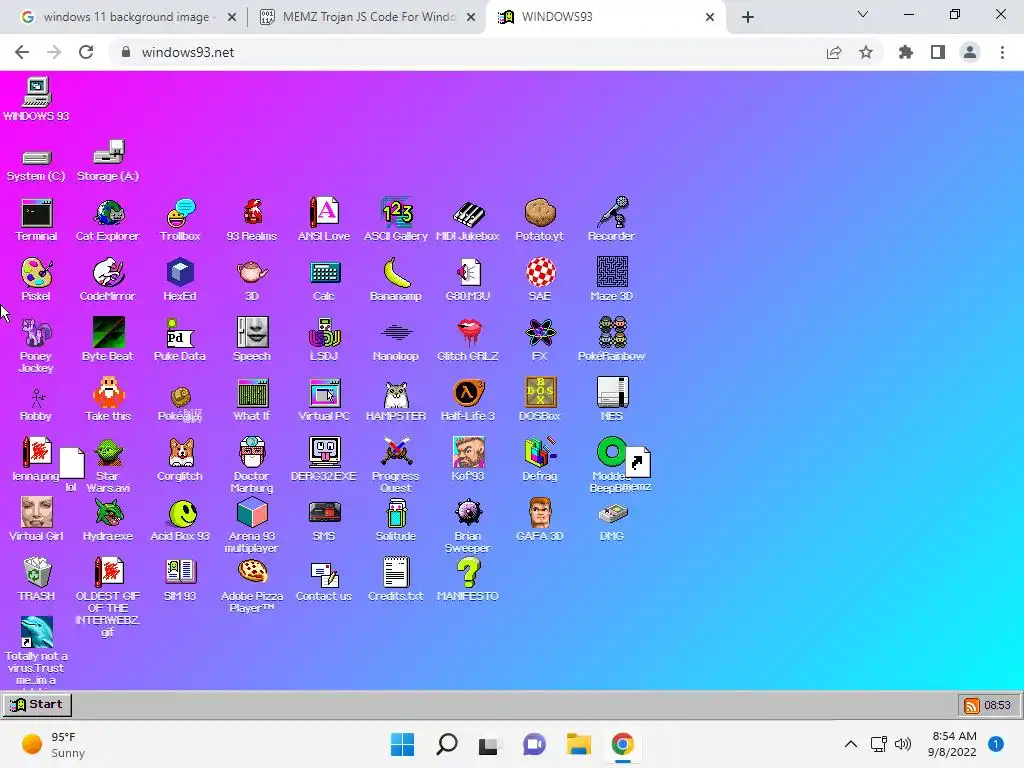Open GAFA 3D icon
The height and width of the screenshot is (768, 1024).
[539, 520]
